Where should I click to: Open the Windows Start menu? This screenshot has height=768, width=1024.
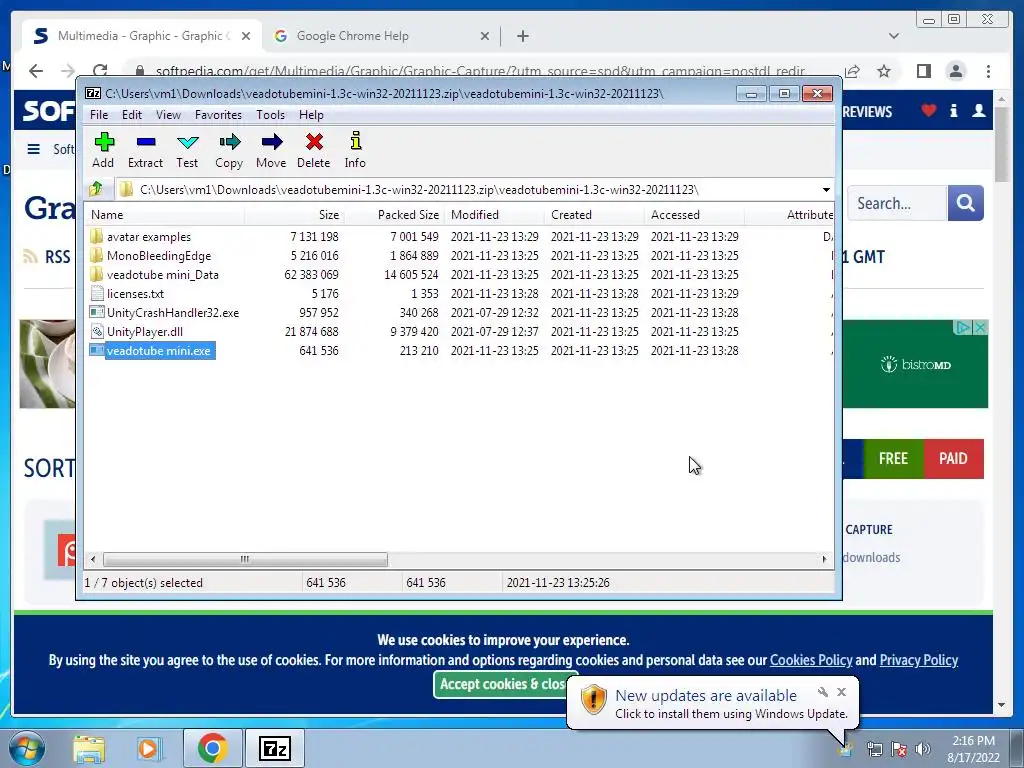pyautogui.click(x=25, y=748)
